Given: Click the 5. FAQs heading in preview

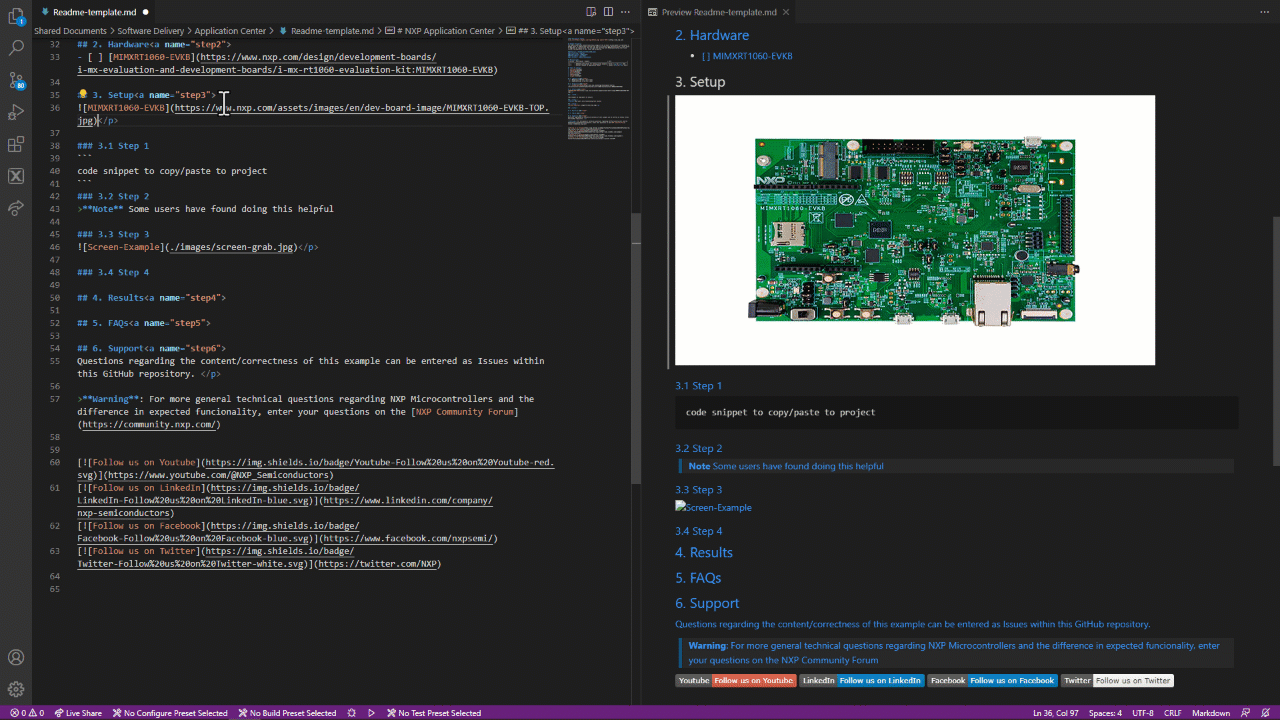Looking at the screenshot, I should 698,578.
